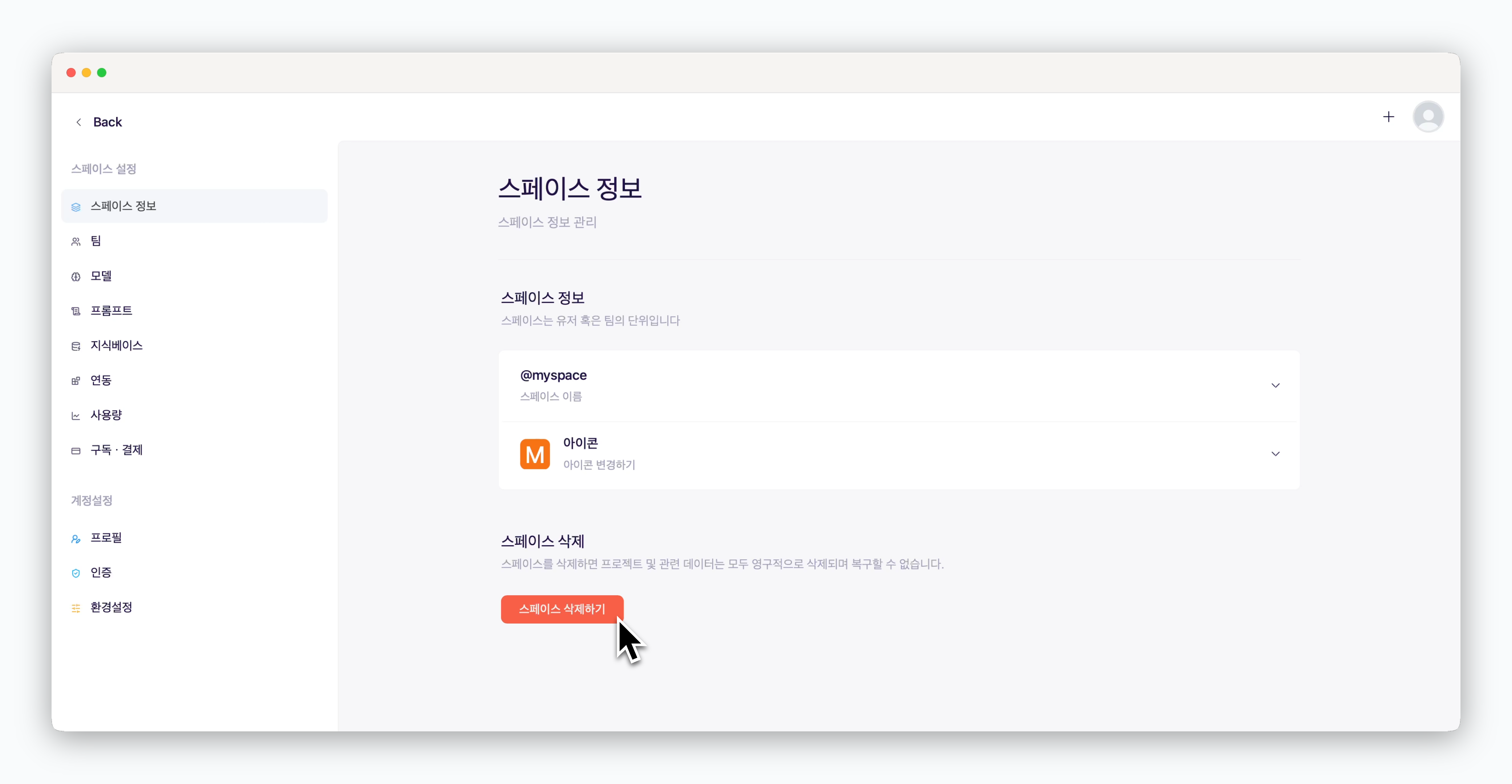Click the 연동 integration icon
1512x784 pixels.
[76, 381]
